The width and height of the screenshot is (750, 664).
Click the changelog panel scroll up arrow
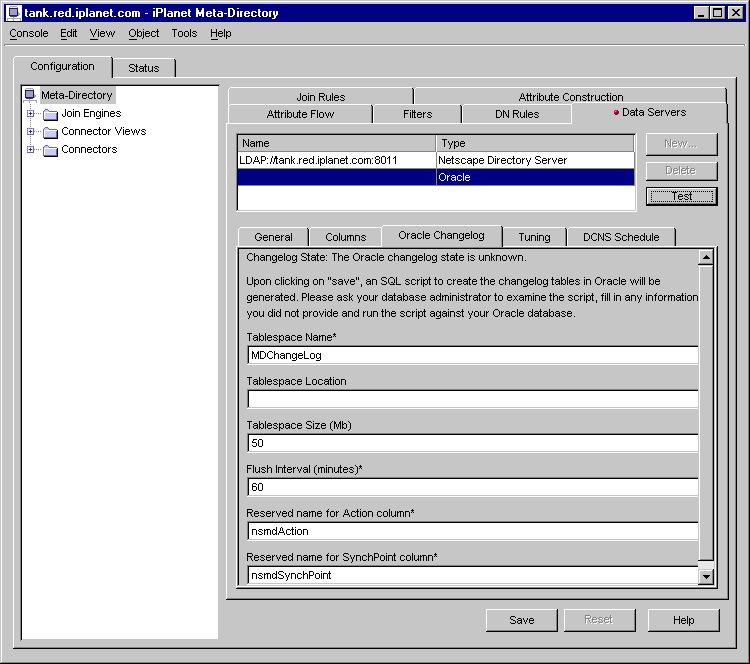706,257
